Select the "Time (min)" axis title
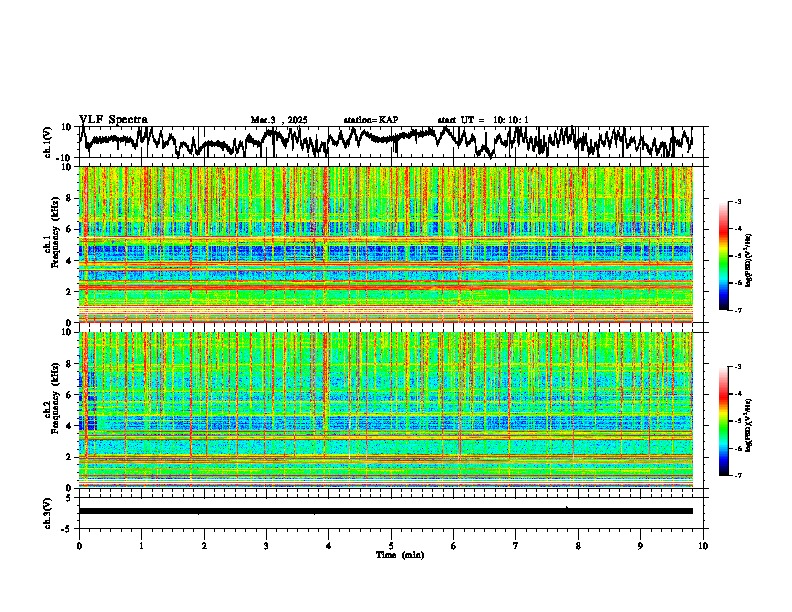The width and height of the screenshot is (792, 612). (x=400, y=555)
